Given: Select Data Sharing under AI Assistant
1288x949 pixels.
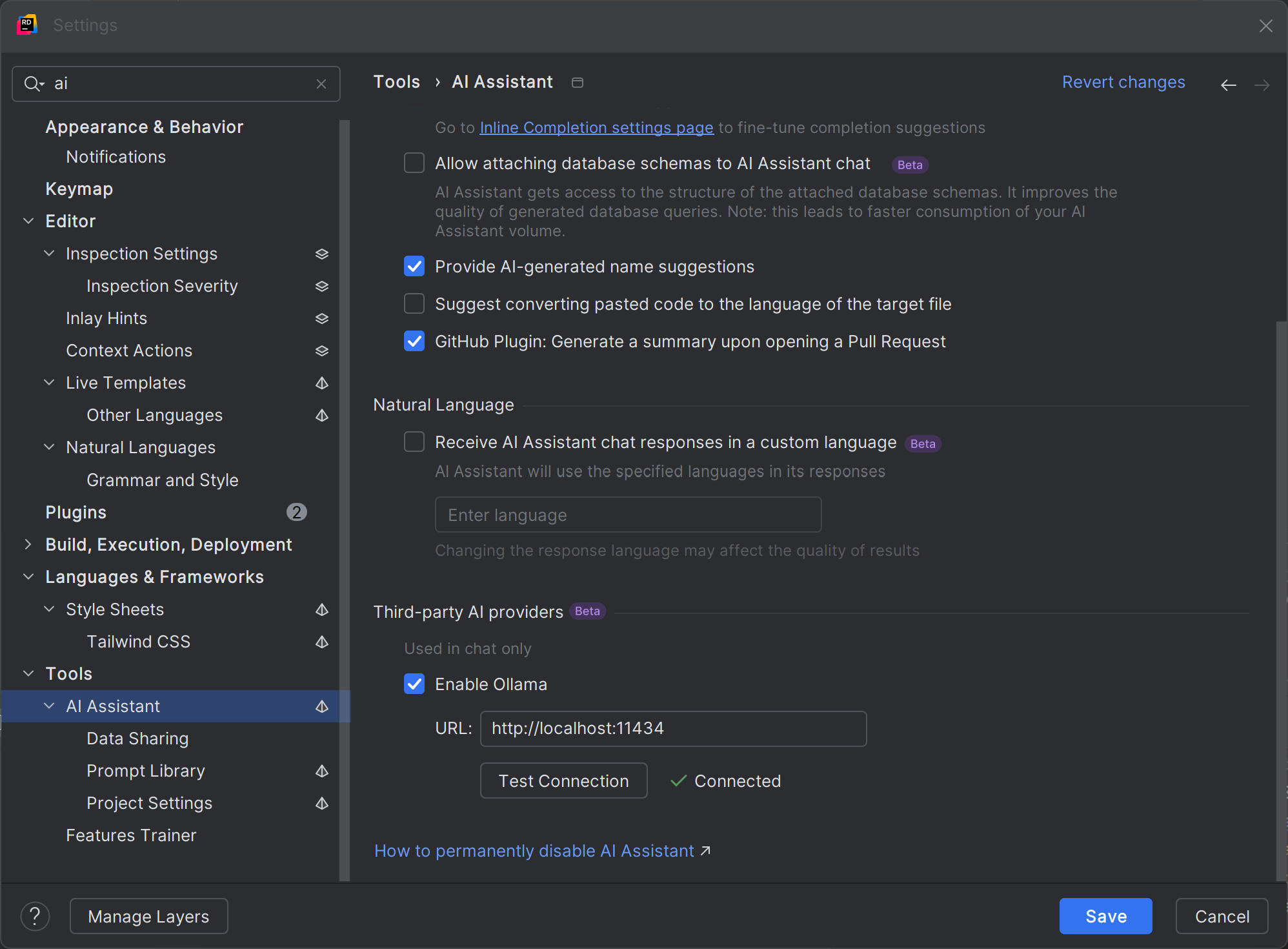Looking at the screenshot, I should [x=137, y=739].
